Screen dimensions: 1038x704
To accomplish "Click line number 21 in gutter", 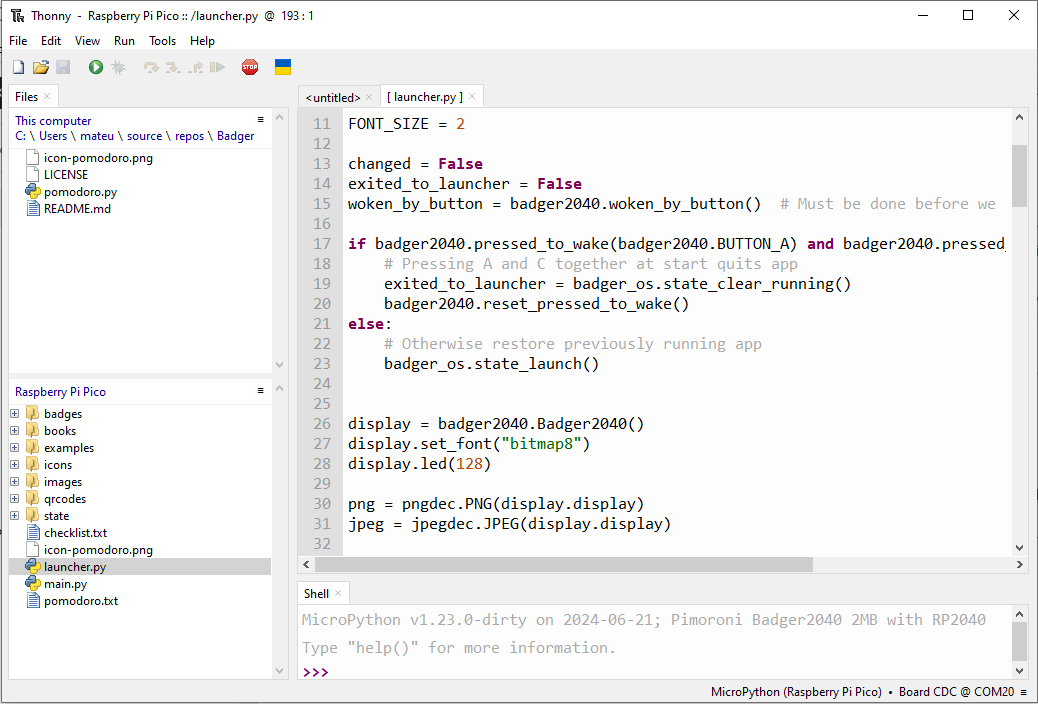I will 322,324.
